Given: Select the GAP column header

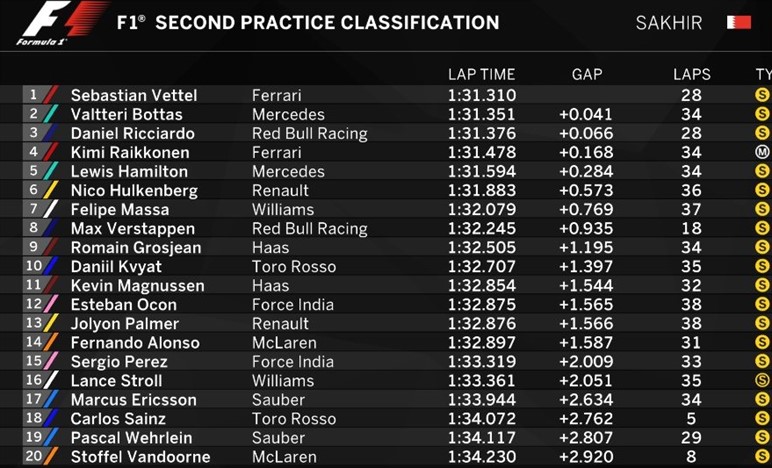Looking at the screenshot, I should point(587,74).
